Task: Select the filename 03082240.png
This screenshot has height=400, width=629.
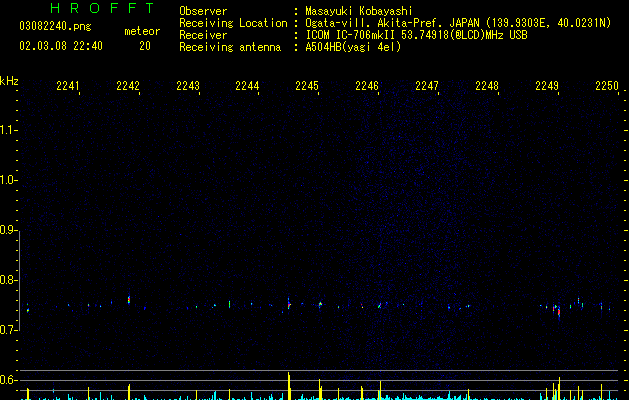Action: (55, 27)
